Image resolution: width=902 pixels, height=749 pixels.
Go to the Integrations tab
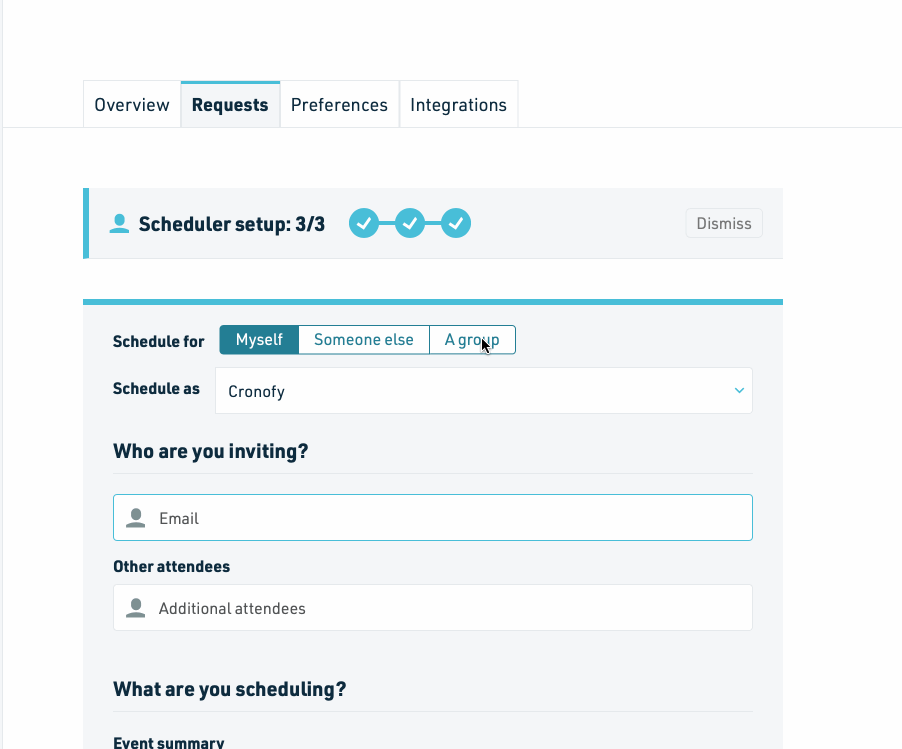[458, 105]
